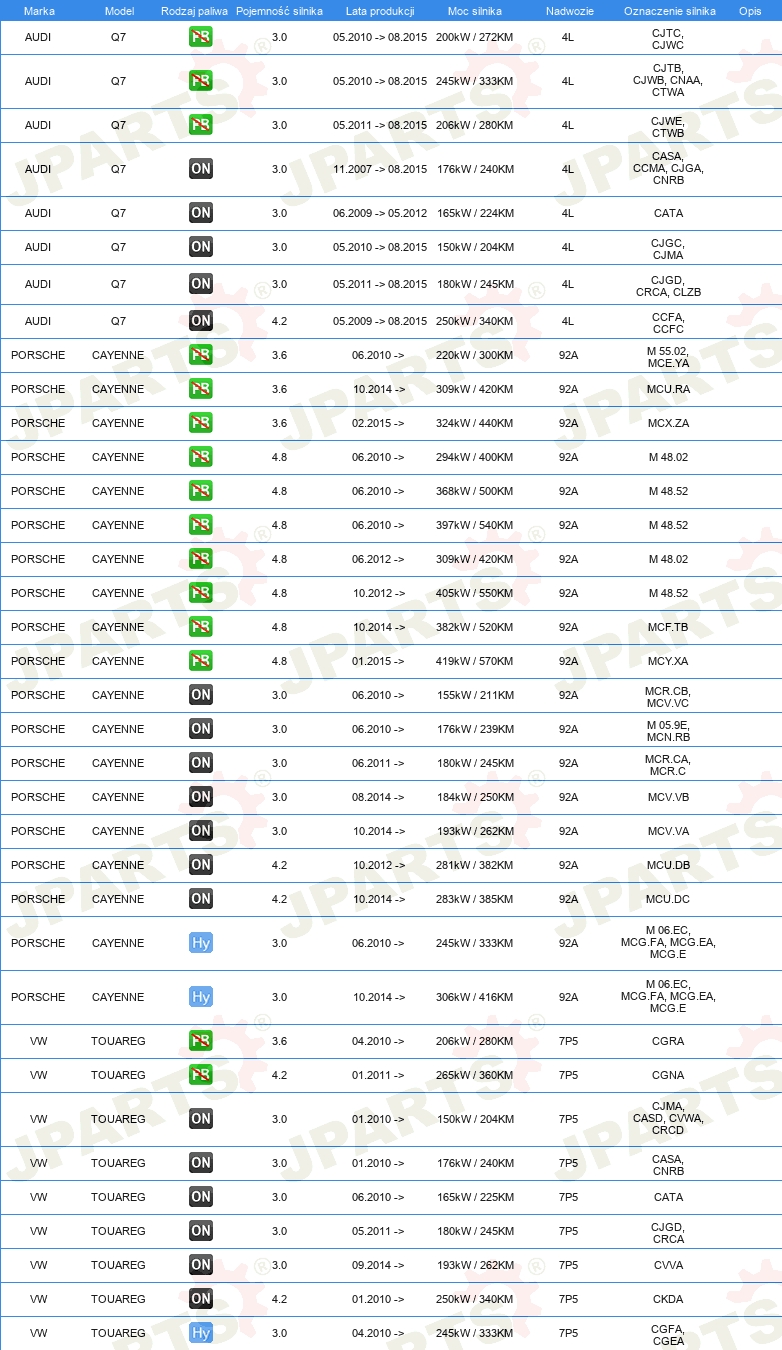This screenshot has height=1350, width=782.
Task: Click engine code 'CJMA, CASD, CVWA, CRCD'
Action: pos(668,1118)
